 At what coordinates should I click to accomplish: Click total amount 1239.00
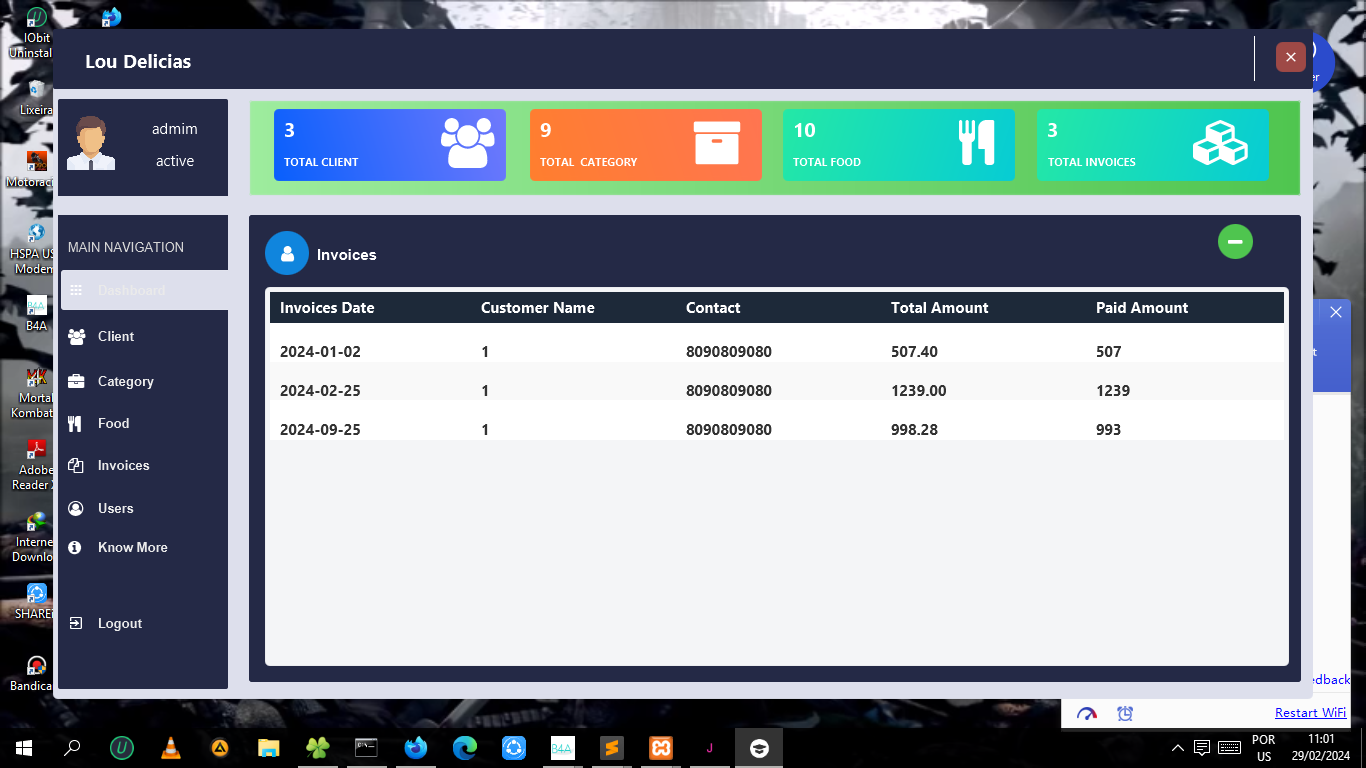(x=918, y=391)
